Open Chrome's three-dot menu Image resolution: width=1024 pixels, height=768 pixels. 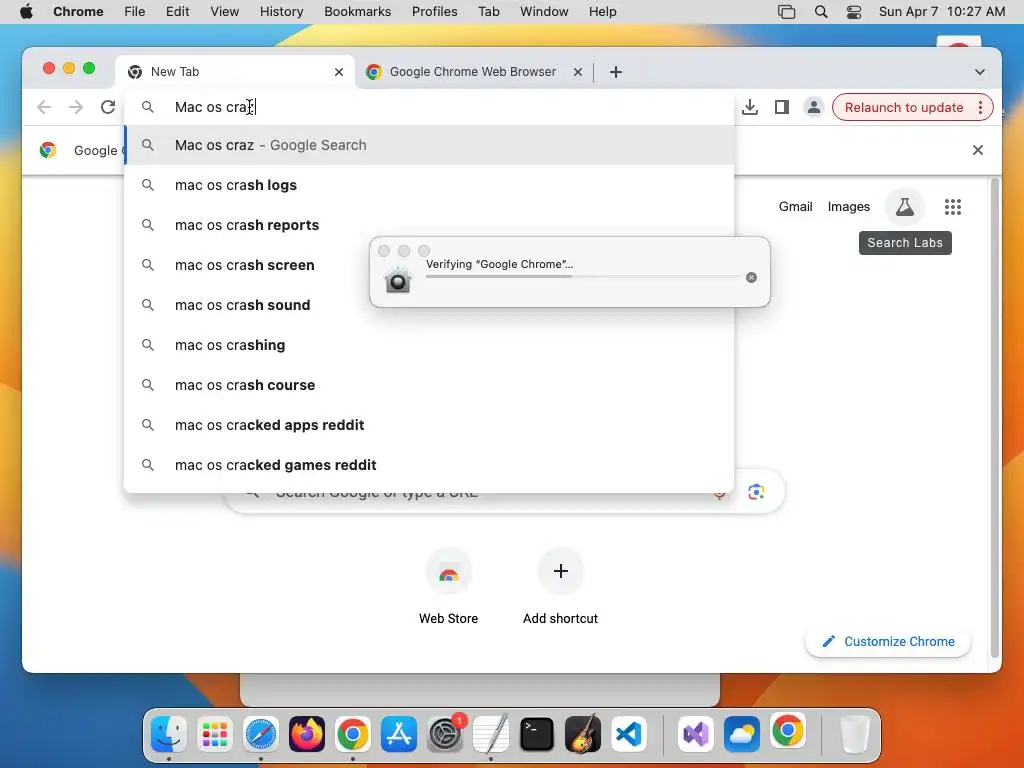click(x=980, y=108)
